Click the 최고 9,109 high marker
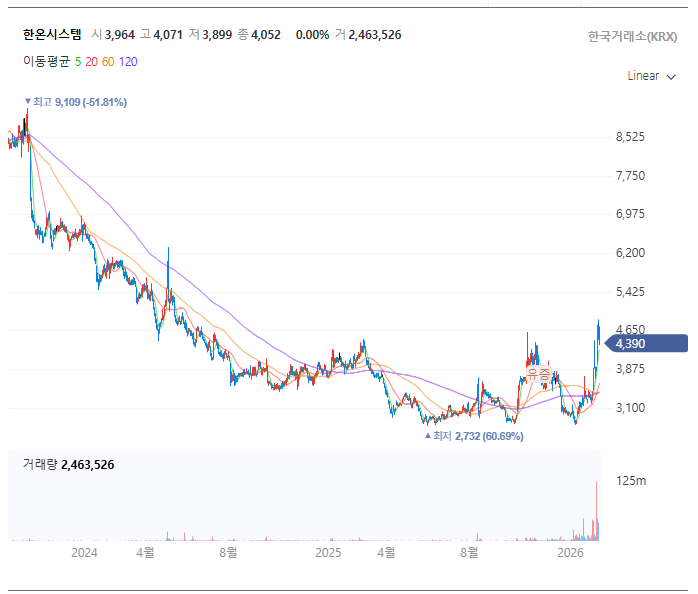 (76, 102)
